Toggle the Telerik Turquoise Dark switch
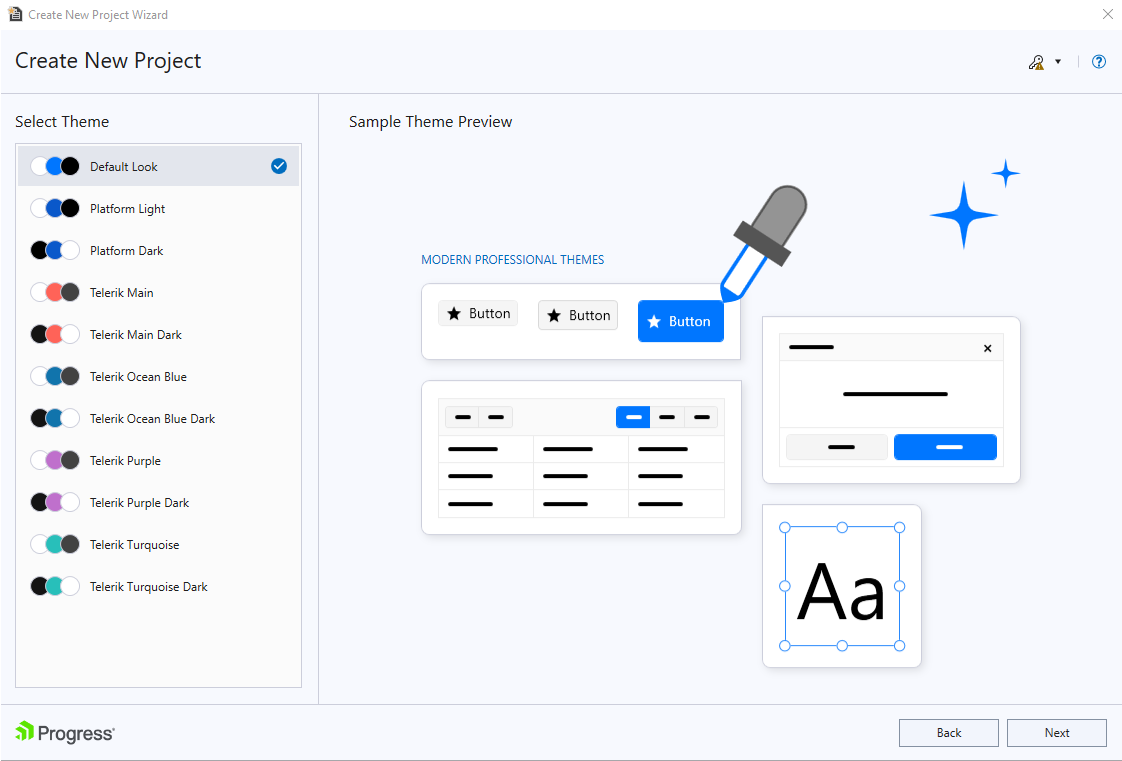Screen dimensions: 1122x761 [55, 586]
